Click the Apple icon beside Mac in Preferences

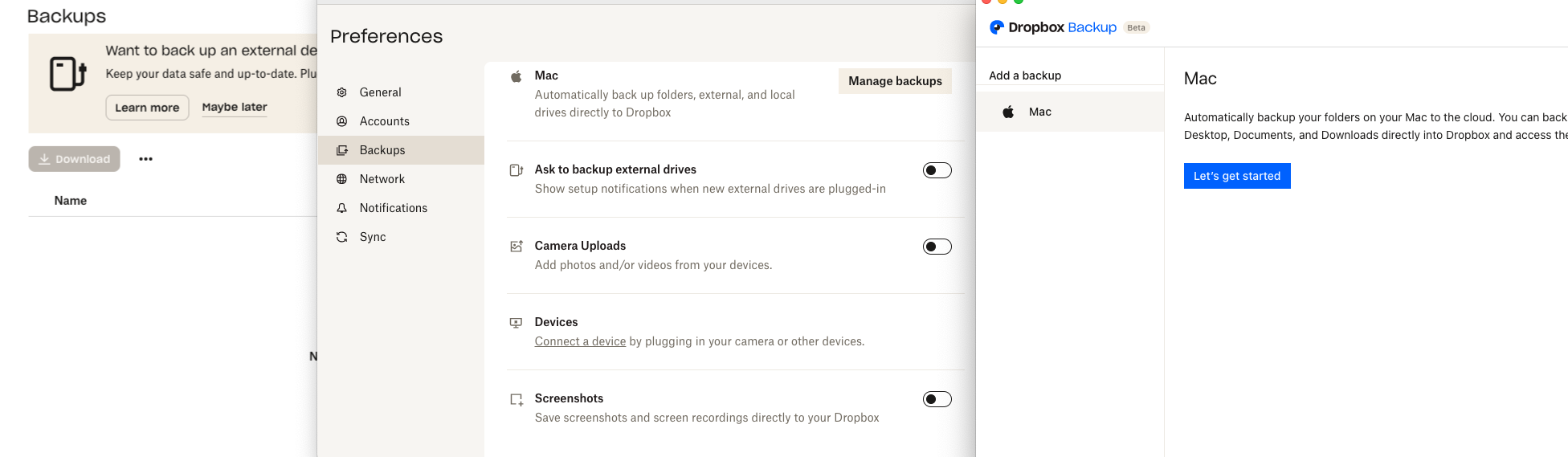[517, 76]
